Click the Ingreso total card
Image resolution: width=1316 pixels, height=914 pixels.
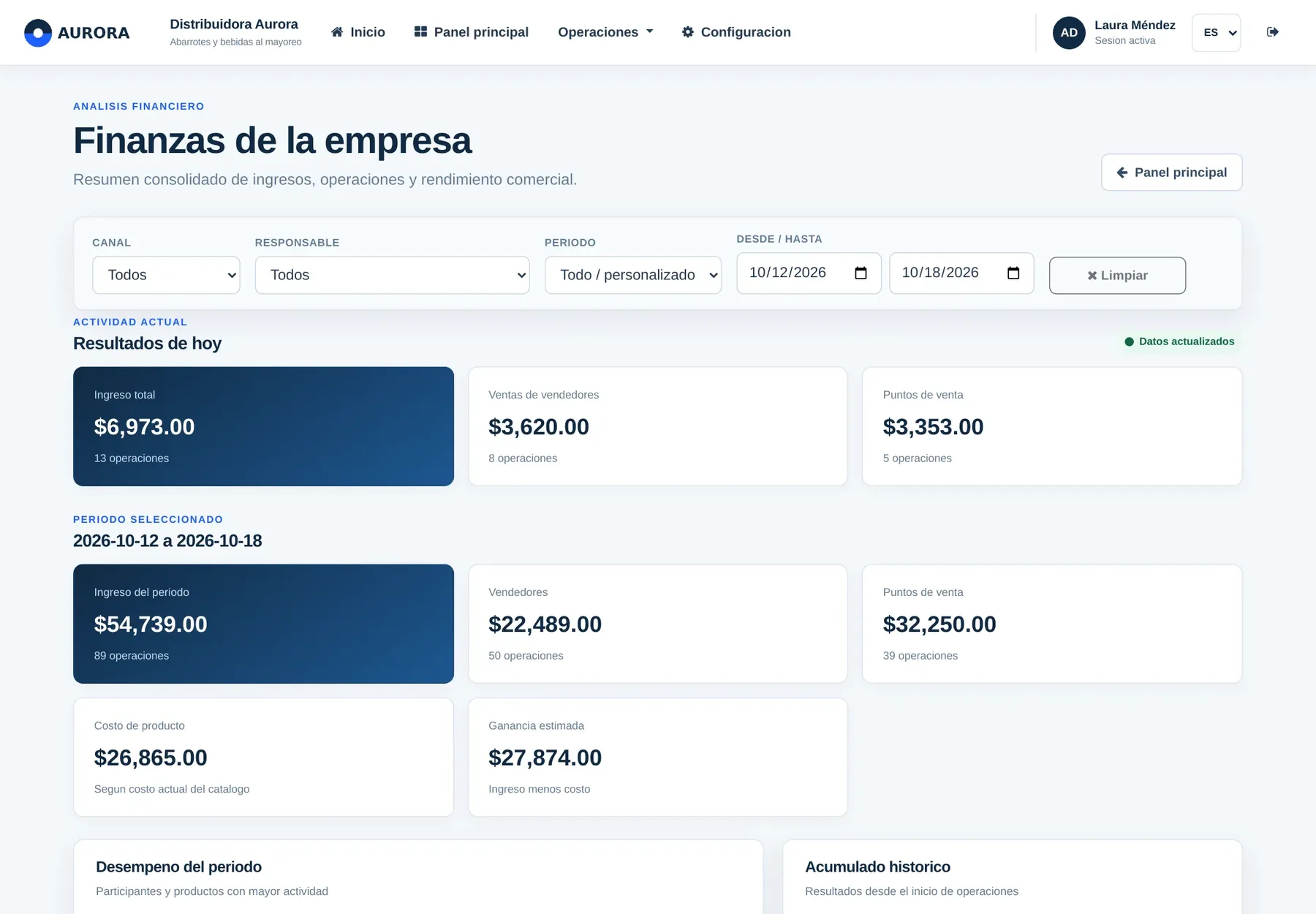pyautogui.click(x=263, y=426)
